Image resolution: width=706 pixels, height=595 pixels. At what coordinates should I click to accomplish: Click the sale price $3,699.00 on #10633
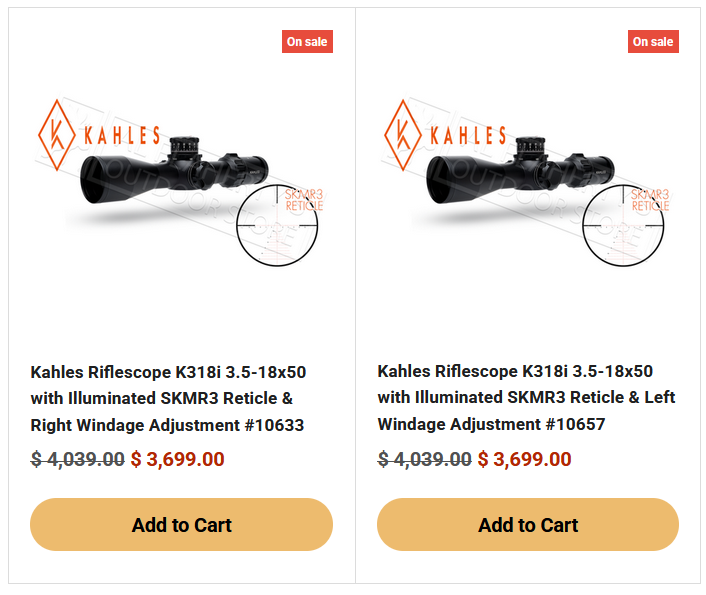177,459
